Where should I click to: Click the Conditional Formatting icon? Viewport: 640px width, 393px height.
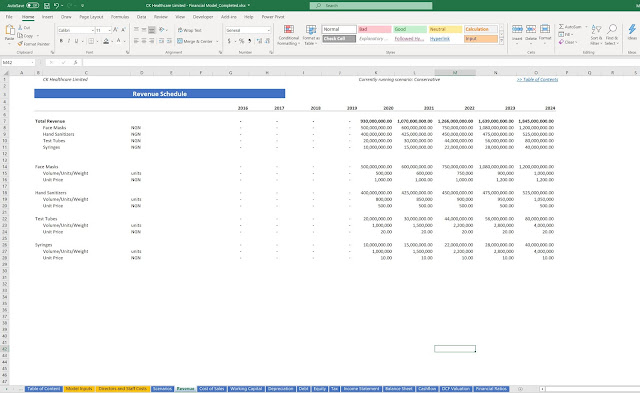[x=289, y=29]
